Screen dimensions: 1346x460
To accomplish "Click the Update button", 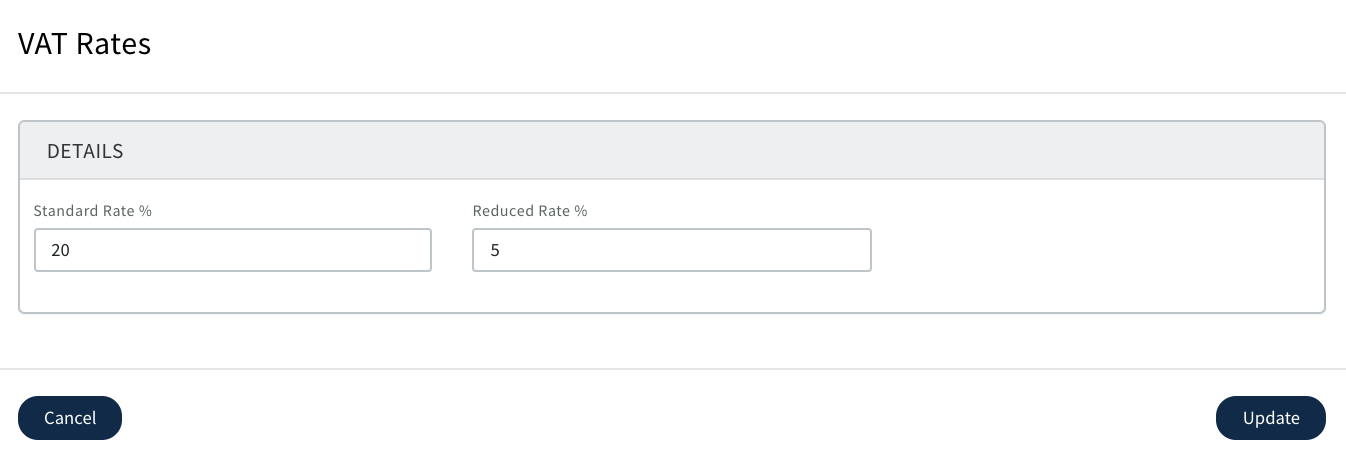I will (1270, 418).
